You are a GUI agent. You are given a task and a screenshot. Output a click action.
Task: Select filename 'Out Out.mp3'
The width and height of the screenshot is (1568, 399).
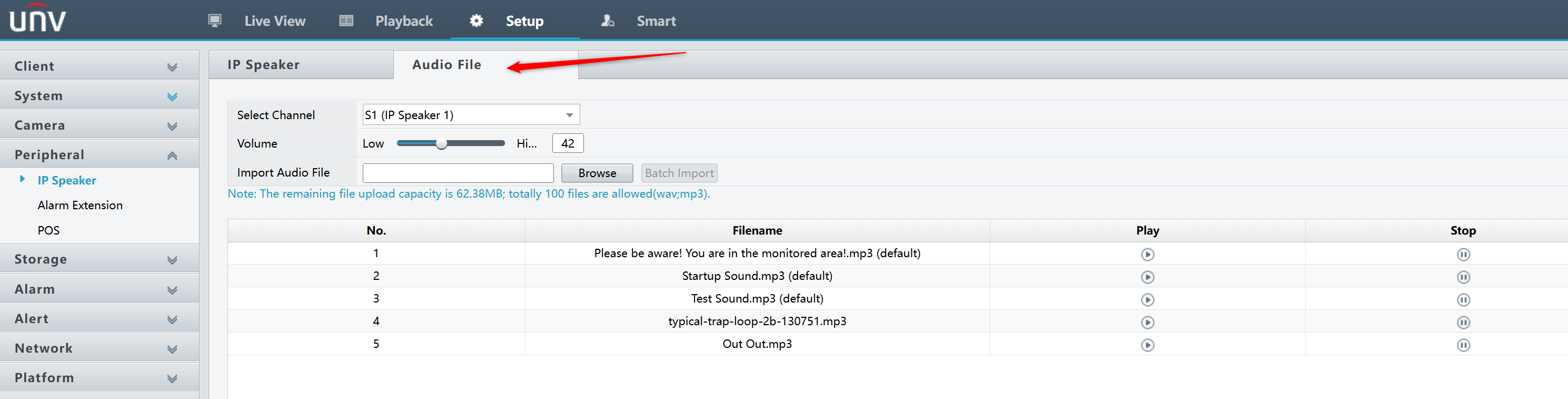[x=757, y=344]
